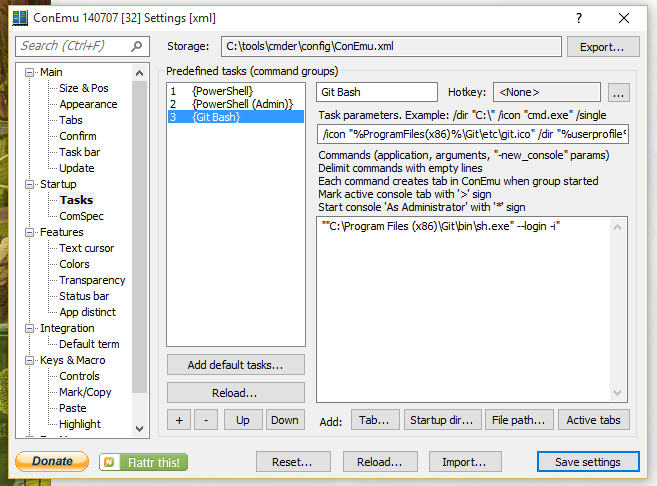Click the Startup dir... button

(x=442, y=420)
